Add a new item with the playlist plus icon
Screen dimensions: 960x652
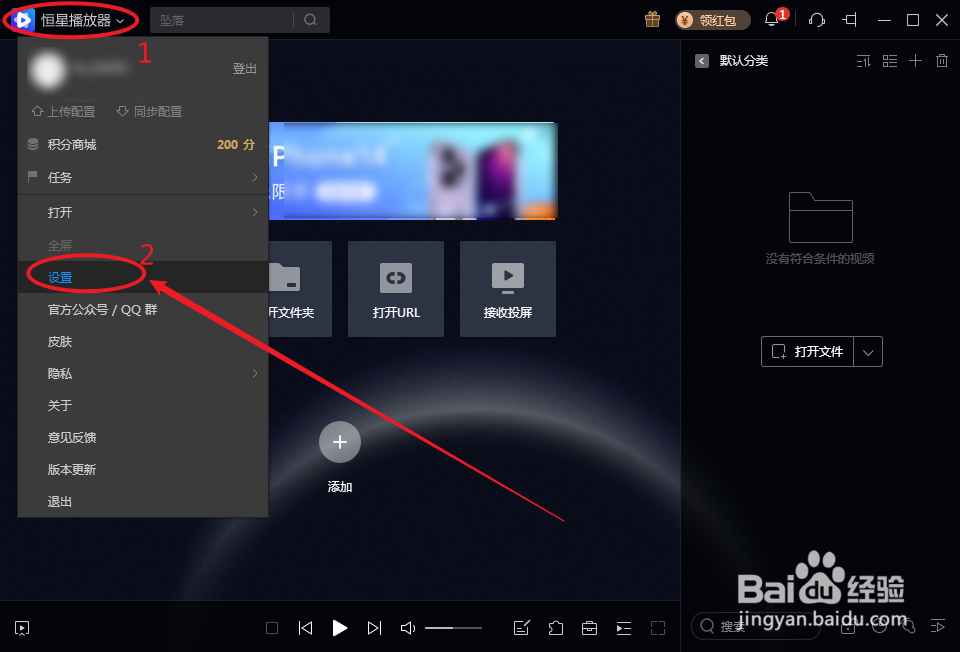[915, 61]
